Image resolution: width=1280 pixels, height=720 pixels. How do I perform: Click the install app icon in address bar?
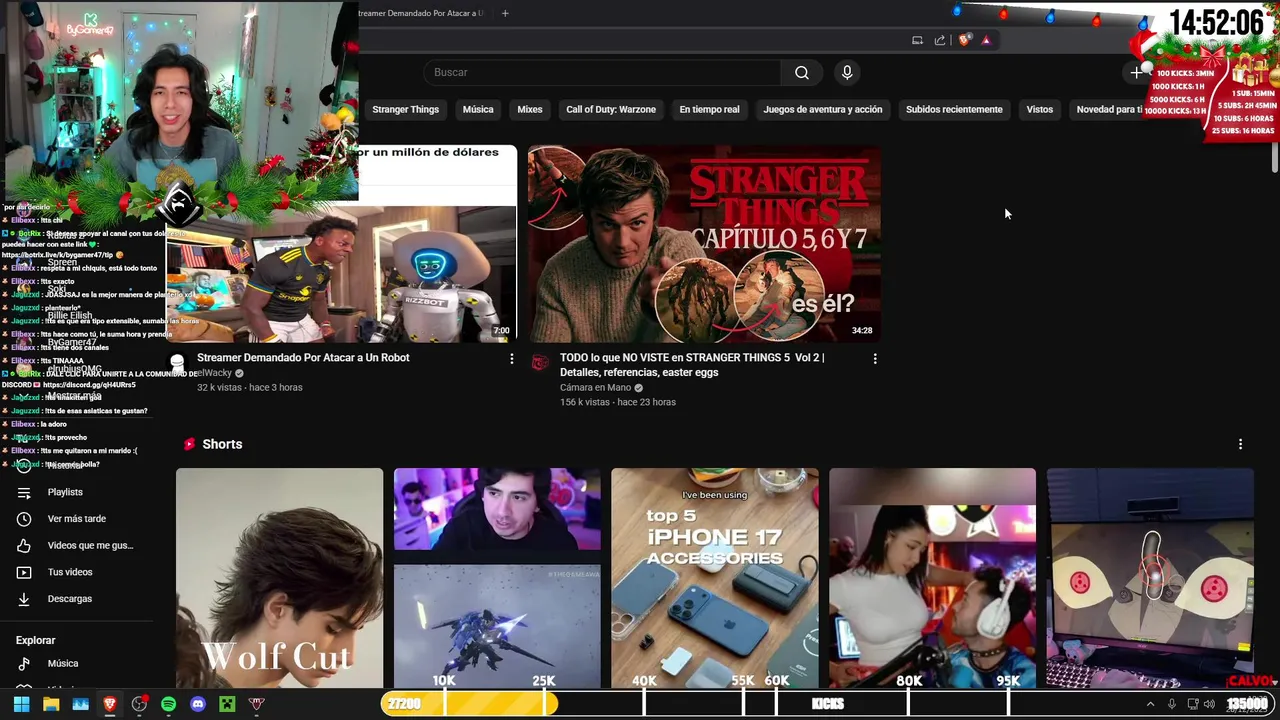coord(917,40)
